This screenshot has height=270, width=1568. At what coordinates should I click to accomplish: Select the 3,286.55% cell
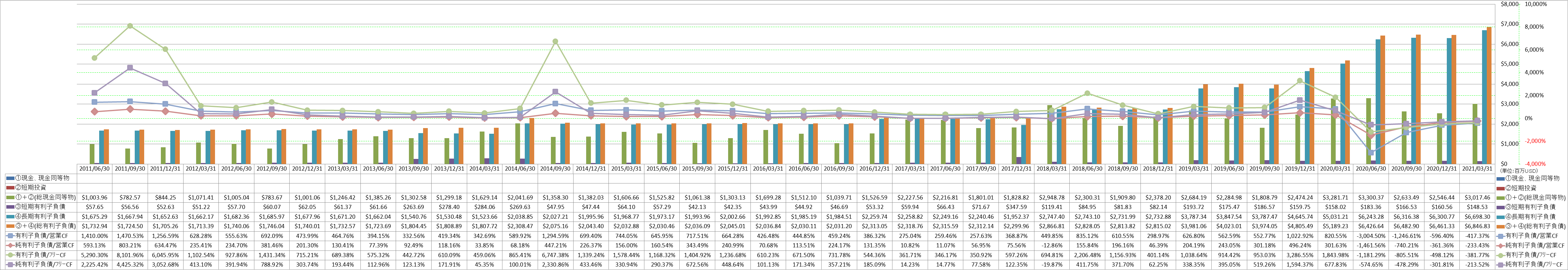point(1300,256)
